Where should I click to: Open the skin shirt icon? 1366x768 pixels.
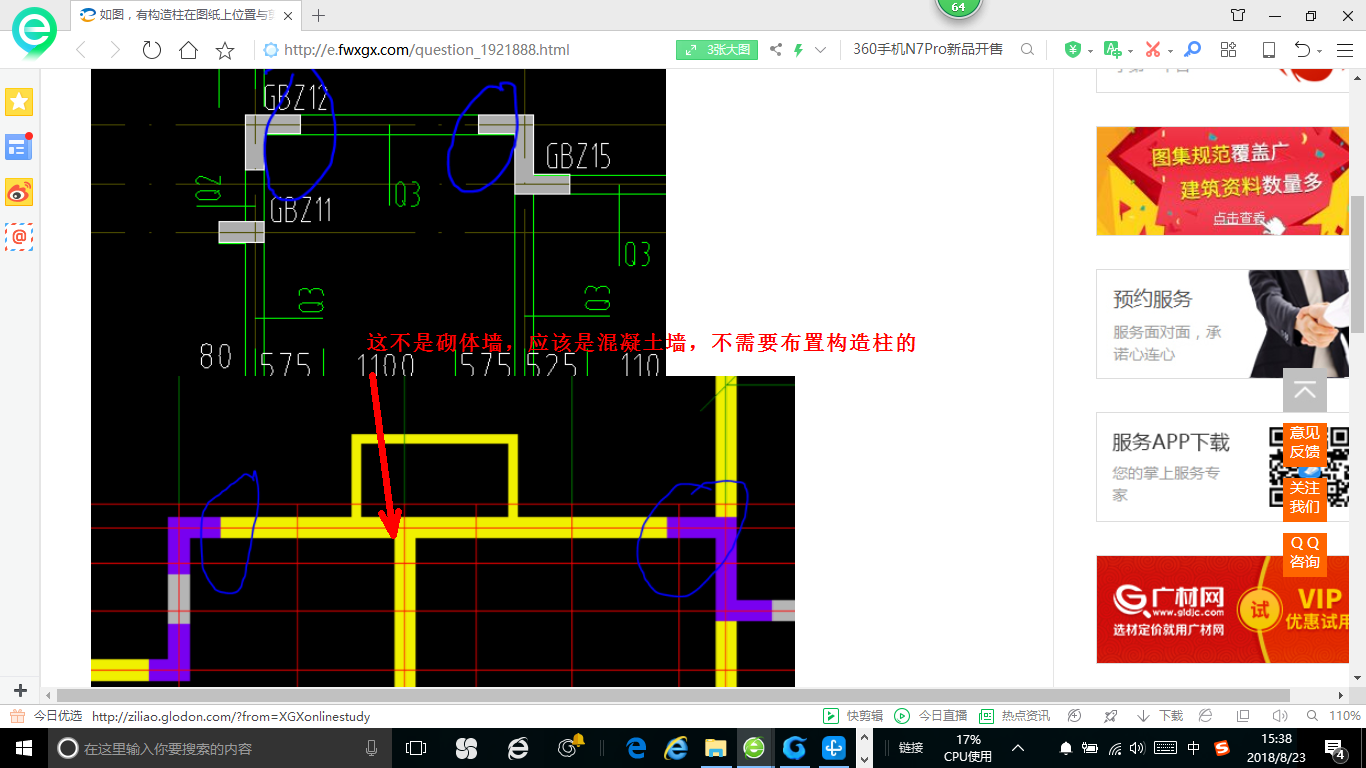click(1238, 16)
